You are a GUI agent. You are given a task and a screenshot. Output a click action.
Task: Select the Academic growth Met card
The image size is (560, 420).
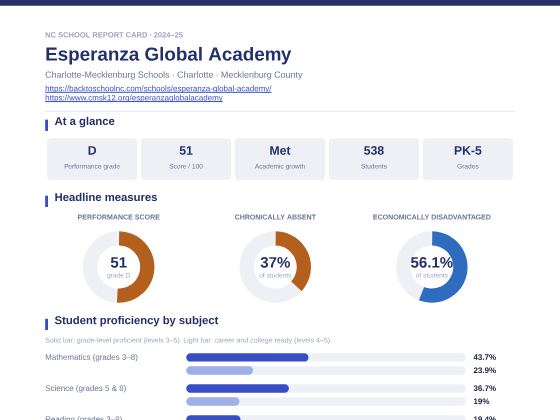point(280,159)
